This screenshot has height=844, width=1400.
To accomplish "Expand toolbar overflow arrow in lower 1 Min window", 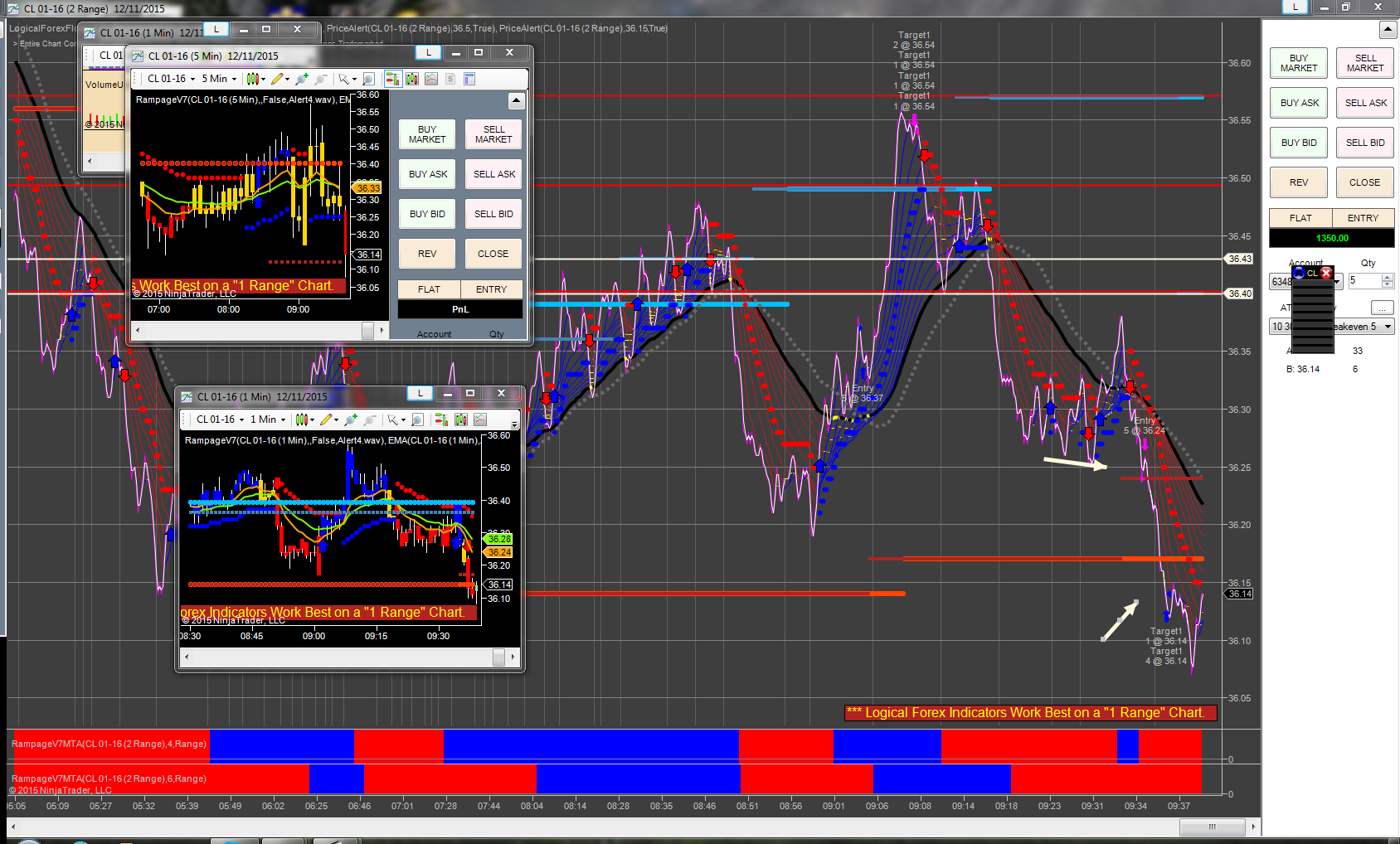I will [515, 424].
